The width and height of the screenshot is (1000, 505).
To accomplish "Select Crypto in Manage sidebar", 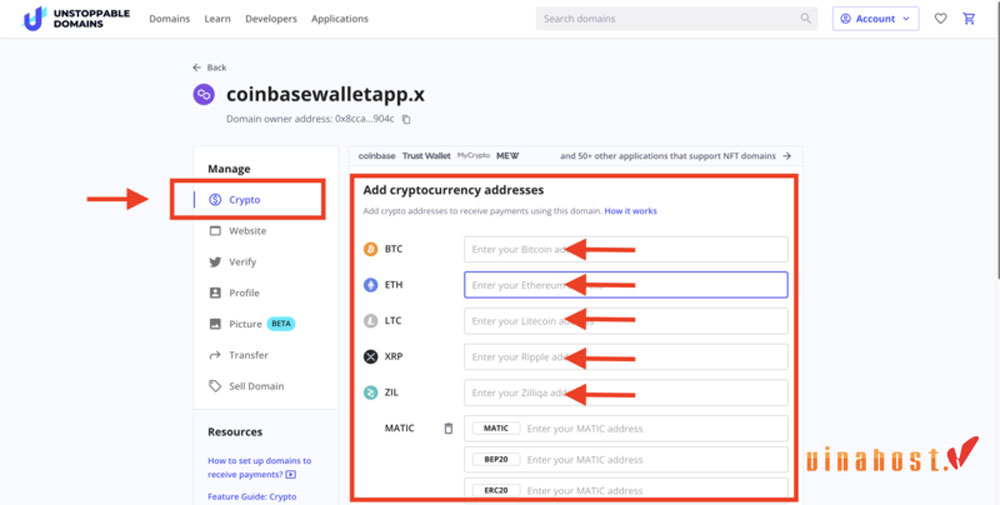I will click(247, 200).
